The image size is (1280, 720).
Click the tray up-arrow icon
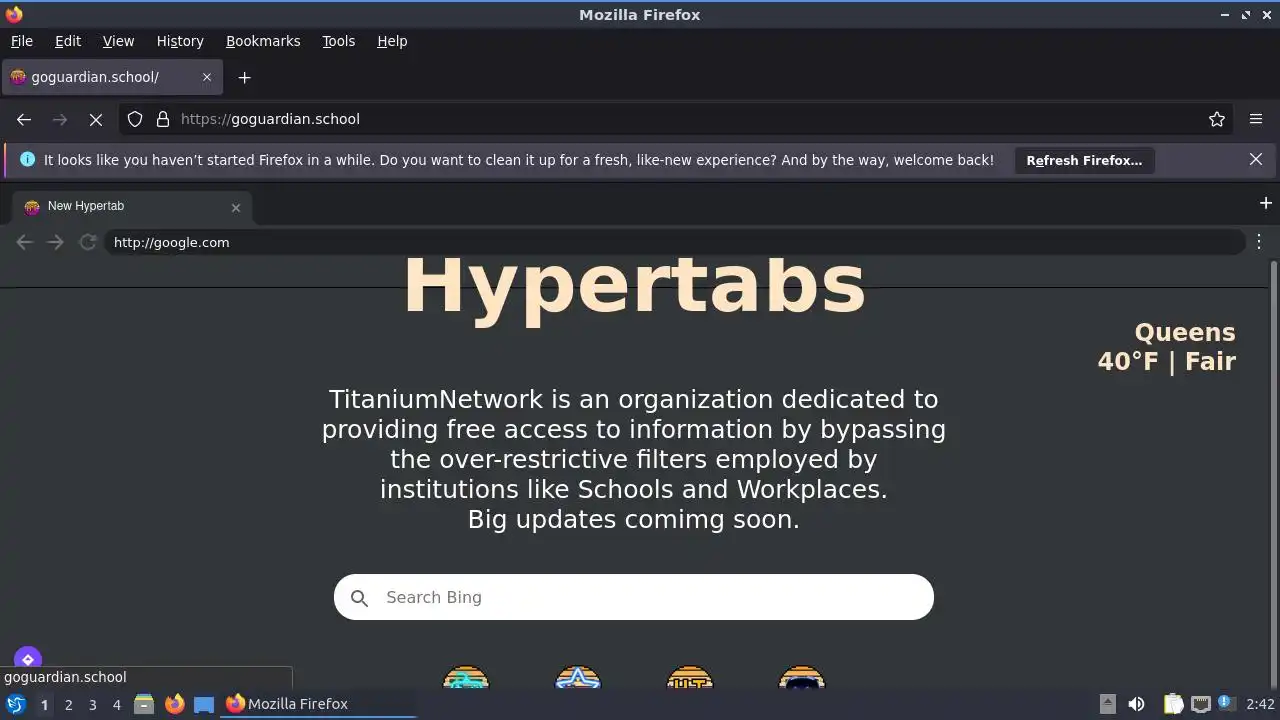tap(1107, 704)
